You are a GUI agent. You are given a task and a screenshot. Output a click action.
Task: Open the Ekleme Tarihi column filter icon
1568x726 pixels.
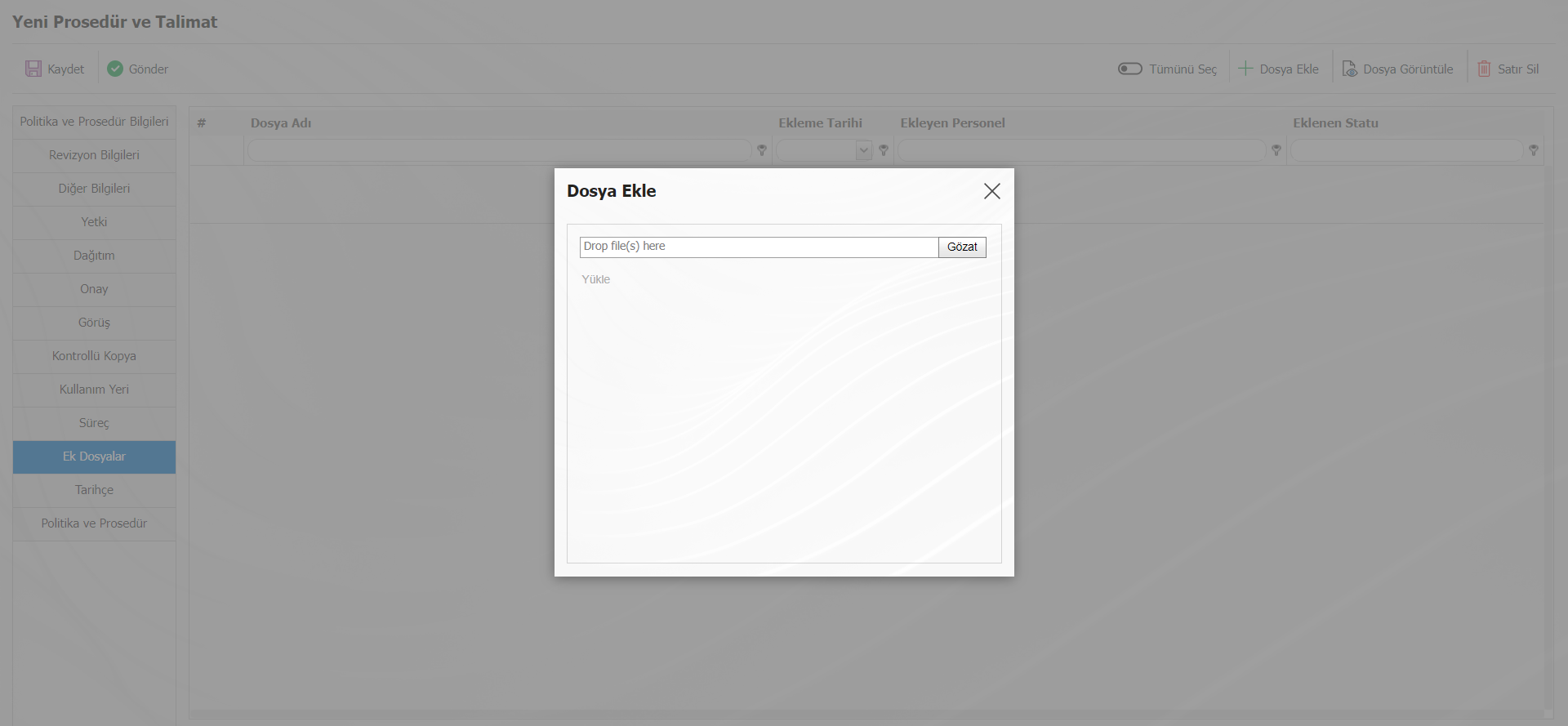coord(884,150)
